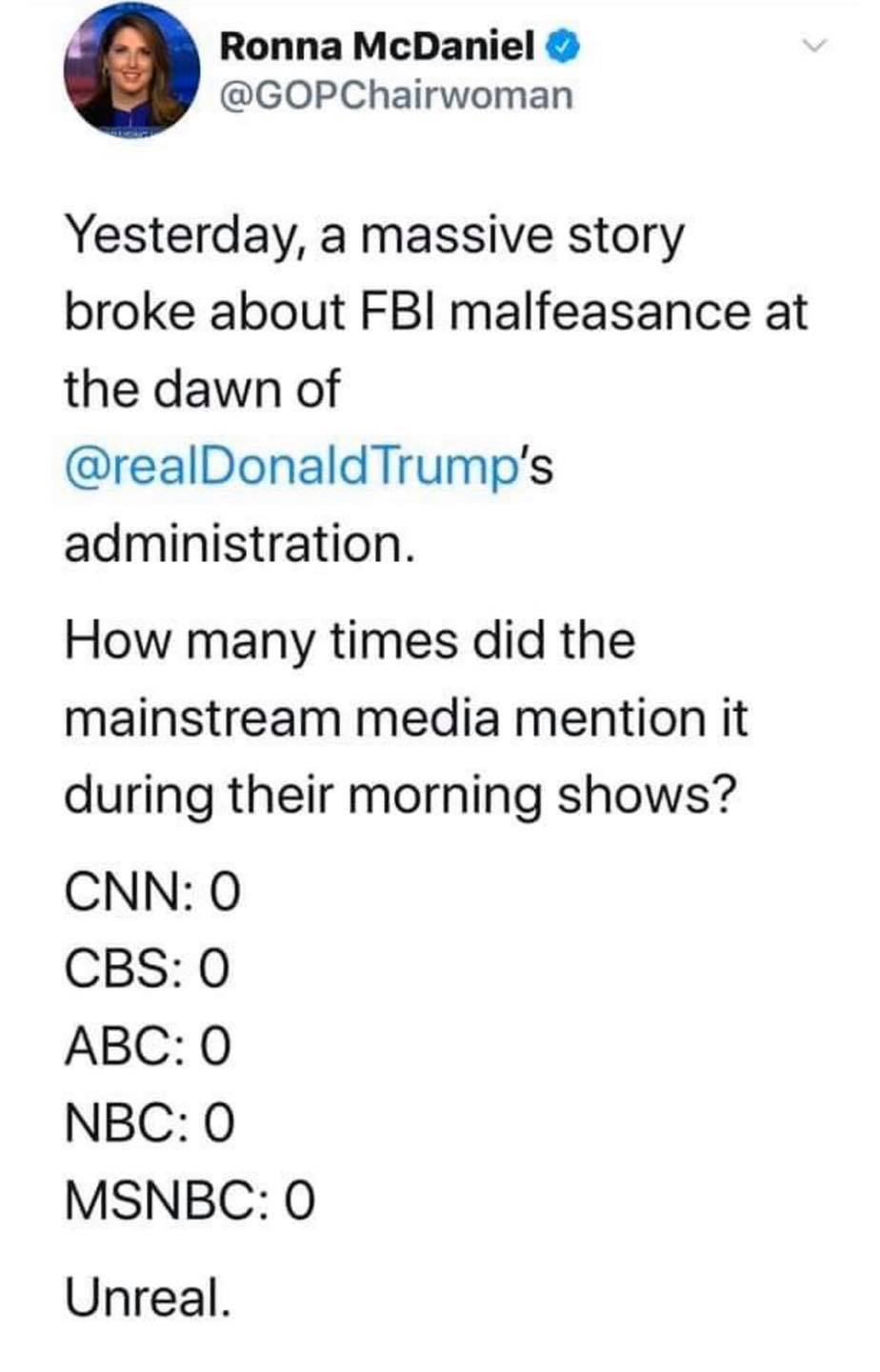Viewport: 880px width, 1372px height.
Task: Select the 'CNN: 0' line
Action: click(152, 893)
